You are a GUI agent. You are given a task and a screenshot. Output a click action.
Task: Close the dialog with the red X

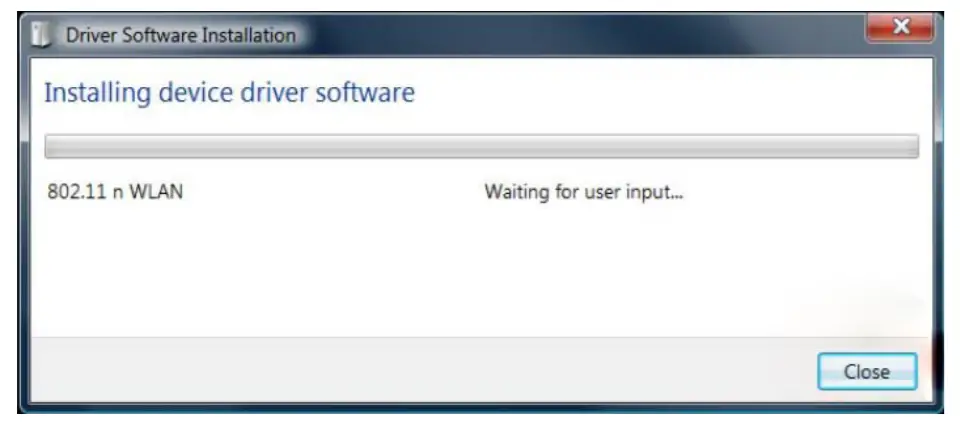[899, 27]
